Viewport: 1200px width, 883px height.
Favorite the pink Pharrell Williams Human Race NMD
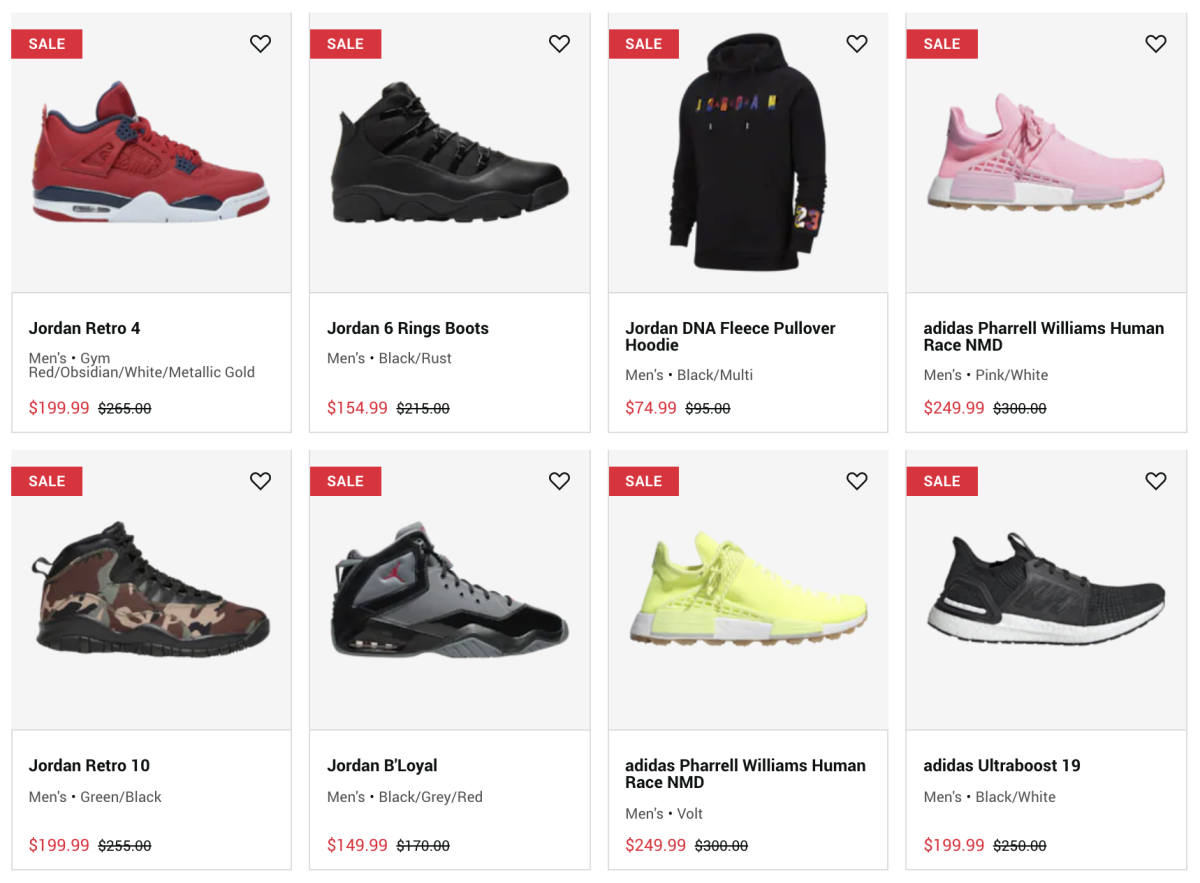point(1155,44)
